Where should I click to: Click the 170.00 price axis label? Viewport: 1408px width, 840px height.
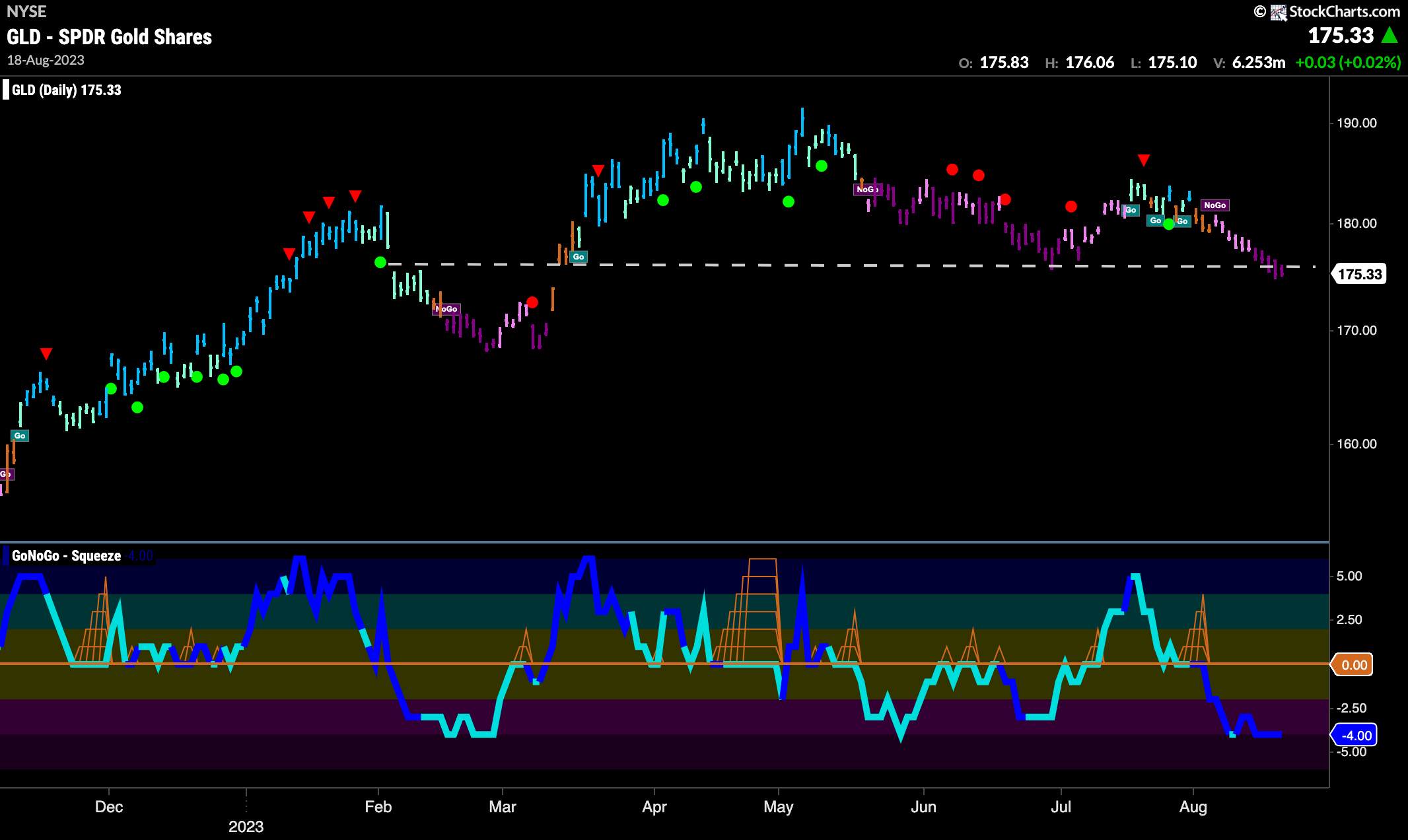point(1356,330)
